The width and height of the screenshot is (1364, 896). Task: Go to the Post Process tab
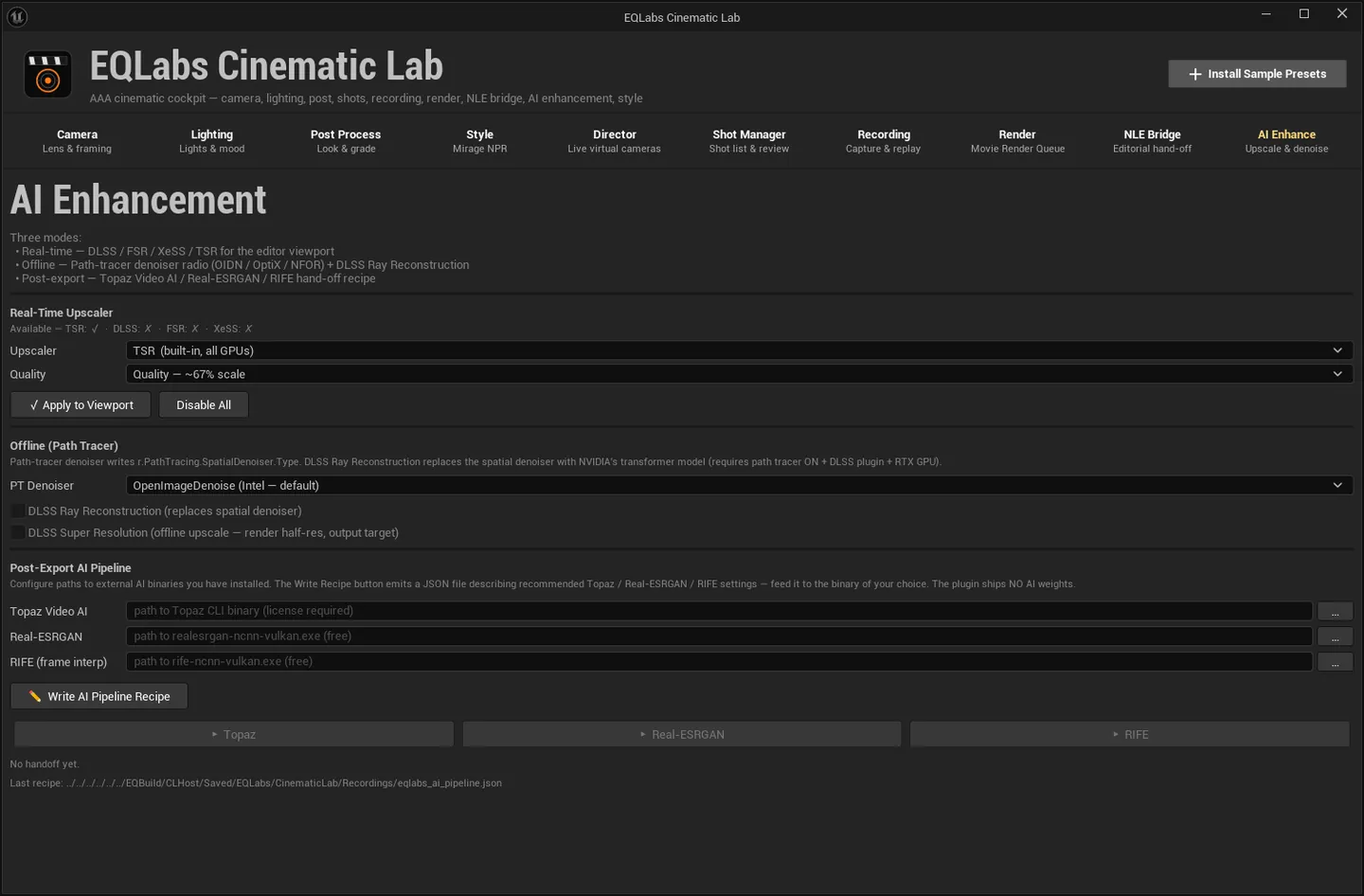pos(346,140)
